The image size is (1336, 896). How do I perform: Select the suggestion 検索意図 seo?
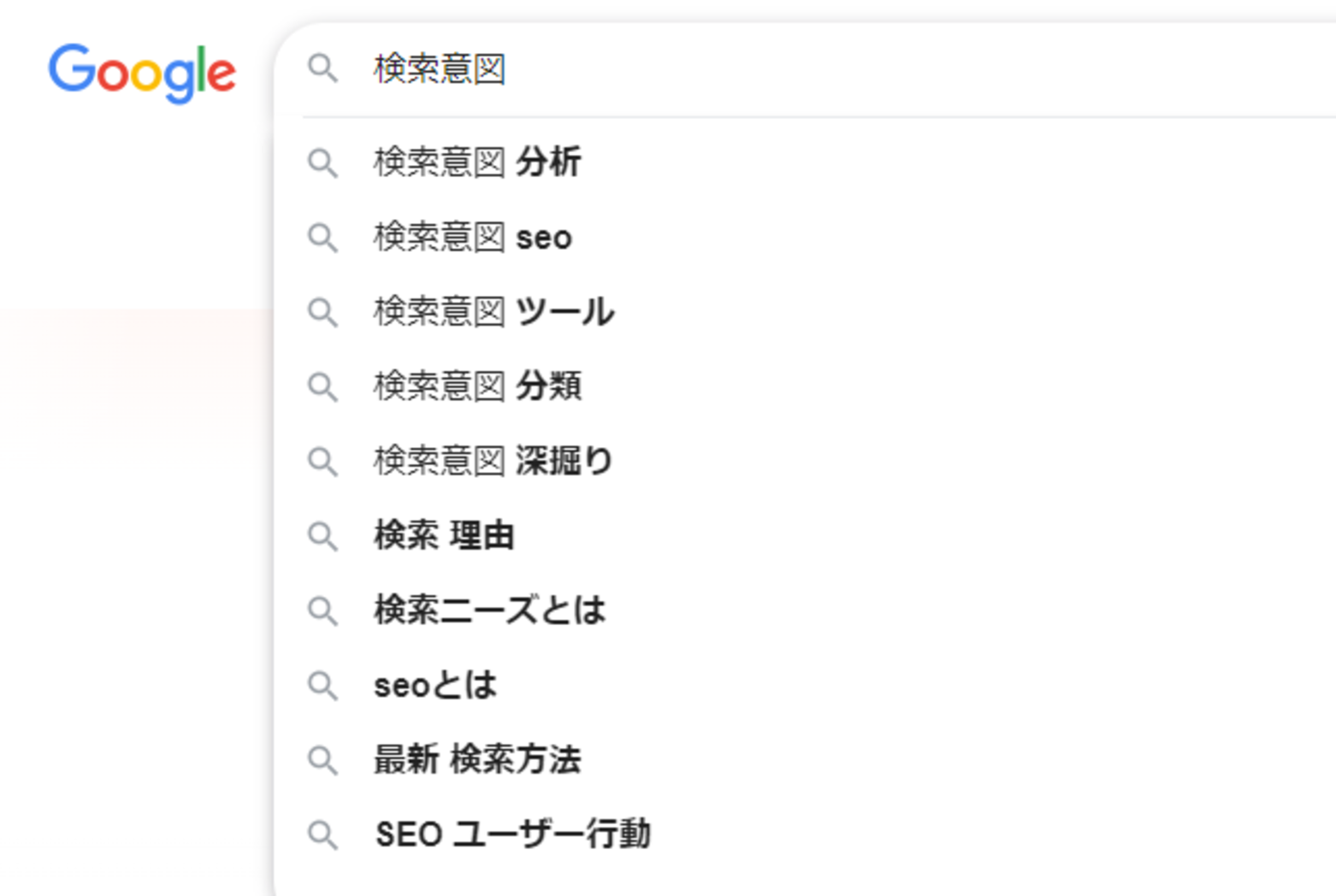click(x=473, y=238)
